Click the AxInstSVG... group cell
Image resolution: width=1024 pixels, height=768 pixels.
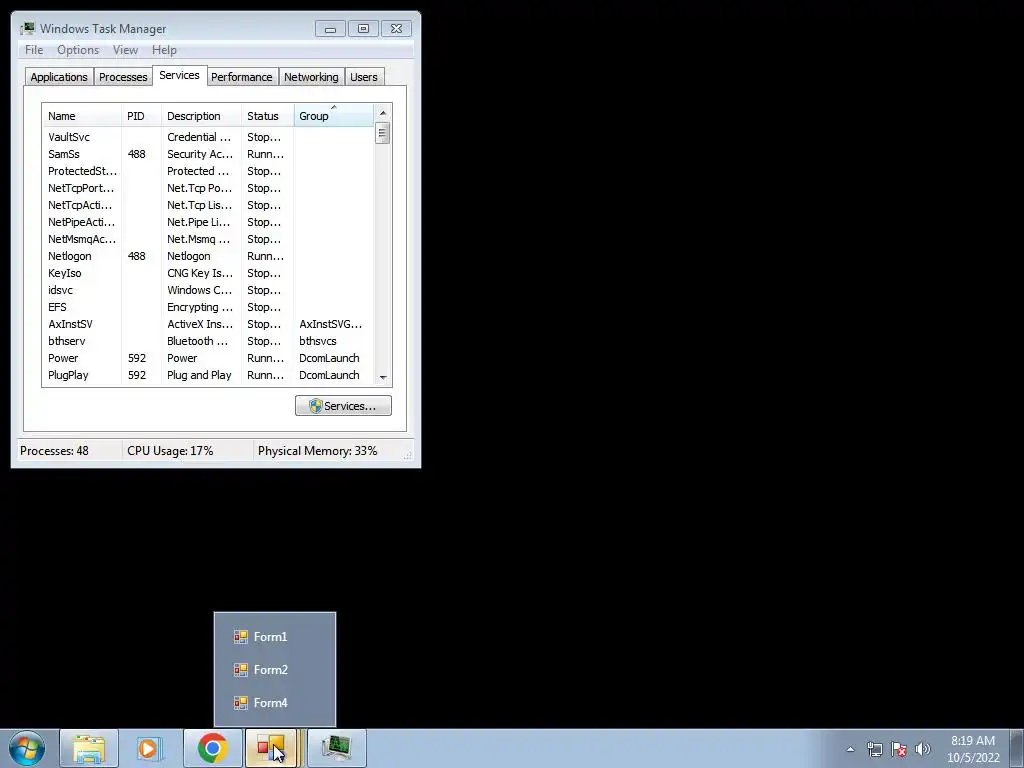[x=330, y=324]
